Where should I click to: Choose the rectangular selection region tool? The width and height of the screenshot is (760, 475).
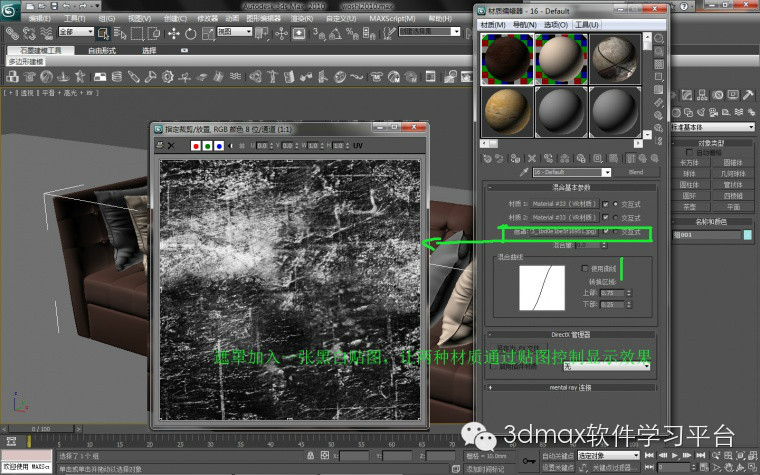137,33
